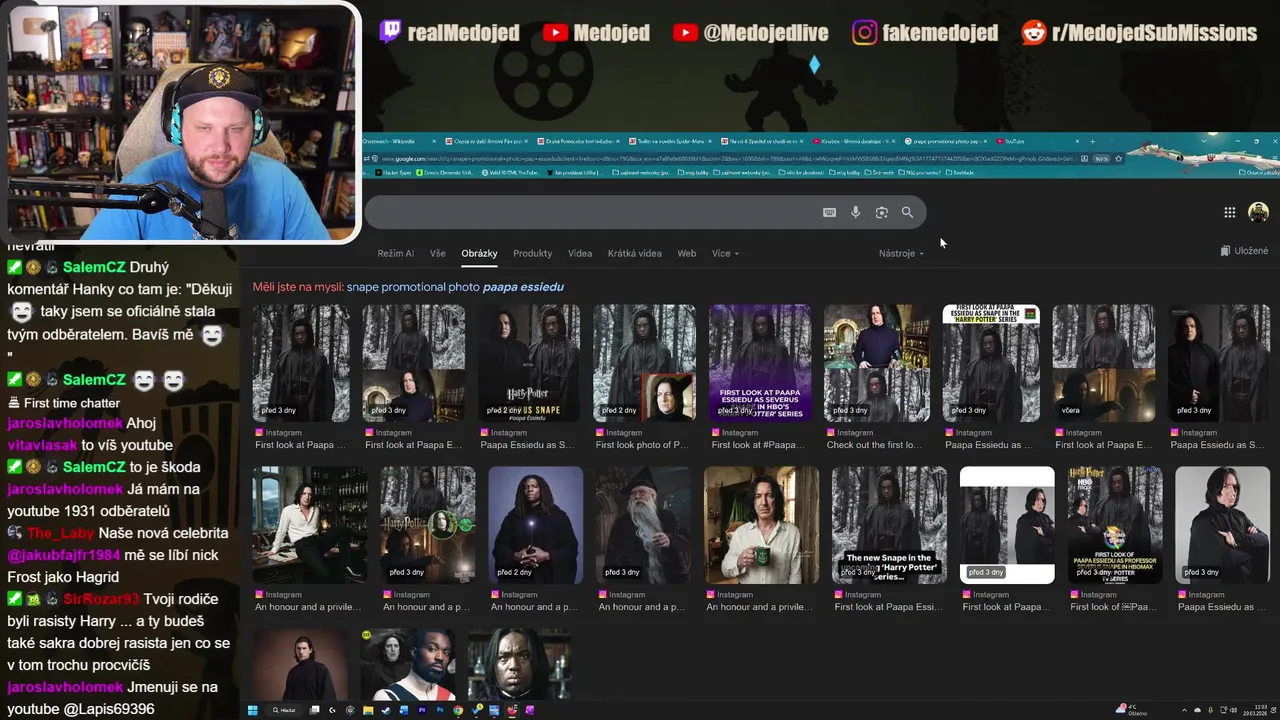Open The new Snape in the upcoming series thumbnail

(x=889, y=525)
